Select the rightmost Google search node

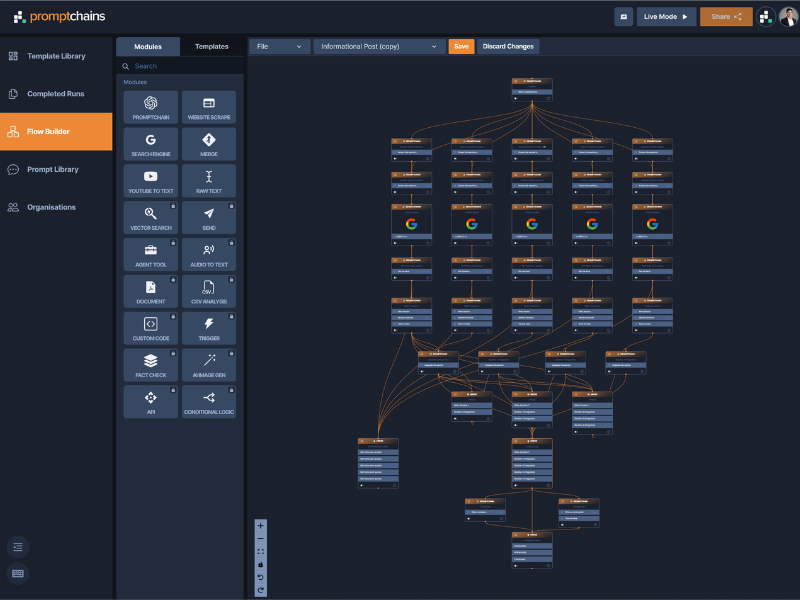[x=652, y=225]
